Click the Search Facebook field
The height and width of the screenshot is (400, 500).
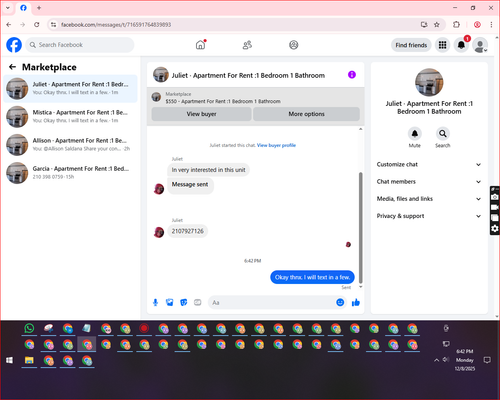coord(80,45)
